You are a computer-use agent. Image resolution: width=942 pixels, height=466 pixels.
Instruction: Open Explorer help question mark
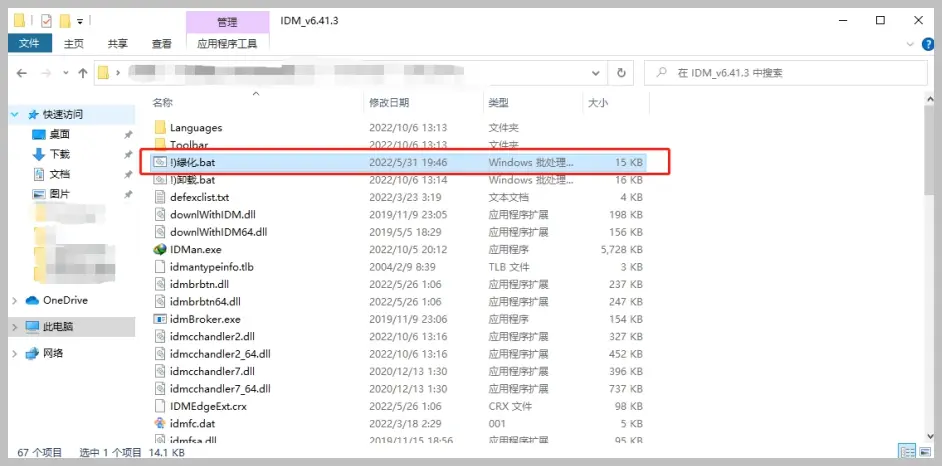(x=928, y=44)
